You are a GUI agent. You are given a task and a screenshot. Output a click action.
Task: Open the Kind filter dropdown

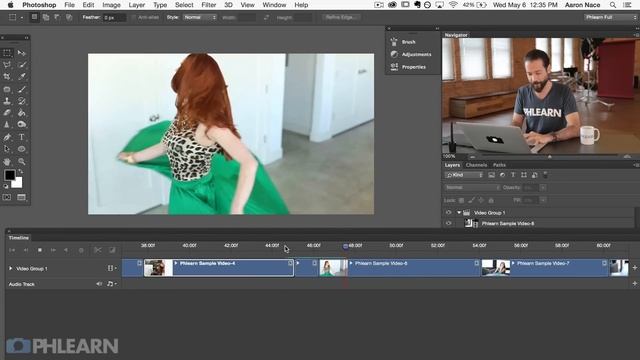(x=464, y=175)
